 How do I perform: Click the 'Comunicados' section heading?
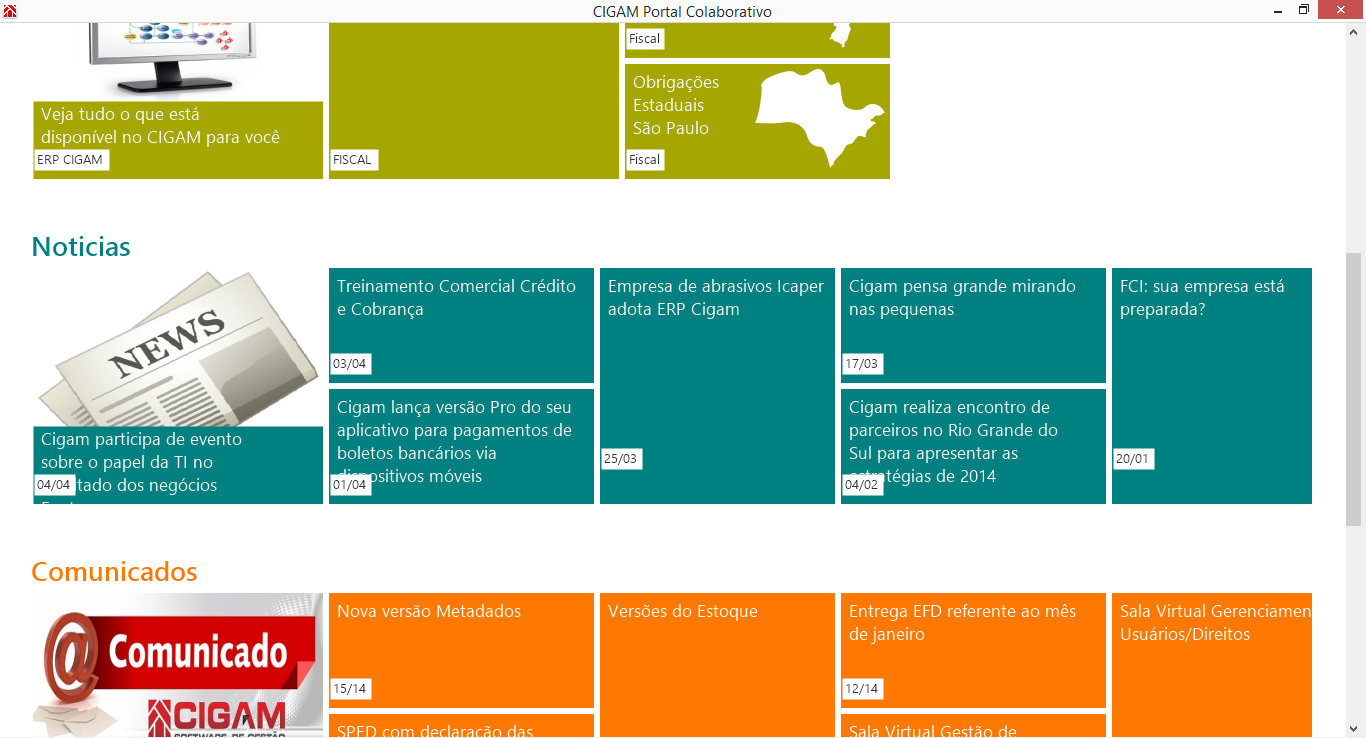point(114,572)
